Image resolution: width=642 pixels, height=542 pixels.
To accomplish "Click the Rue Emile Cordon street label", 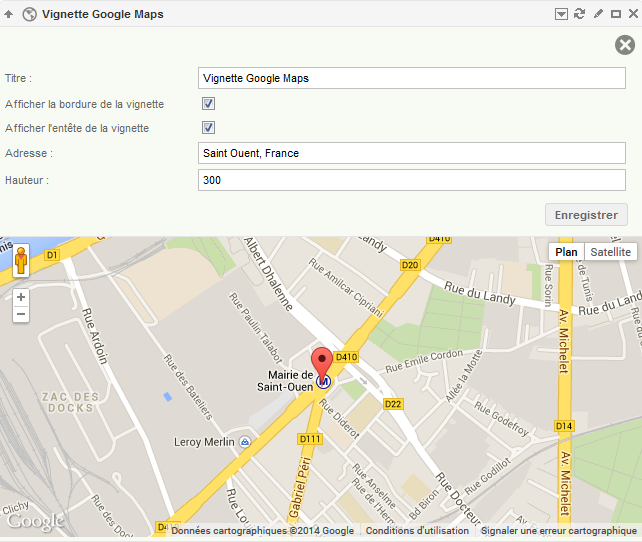I will pyautogui.click(x=424, y=361).
